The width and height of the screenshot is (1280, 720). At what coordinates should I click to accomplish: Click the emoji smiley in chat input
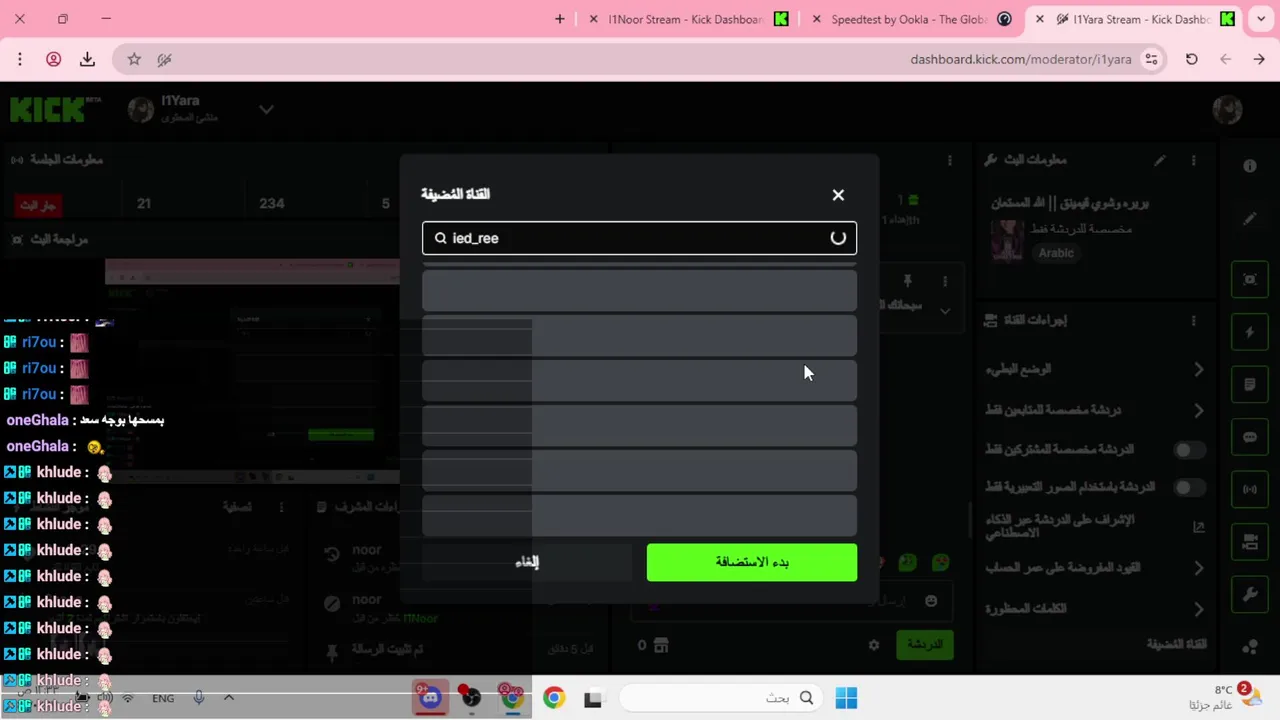coord(931,601)
